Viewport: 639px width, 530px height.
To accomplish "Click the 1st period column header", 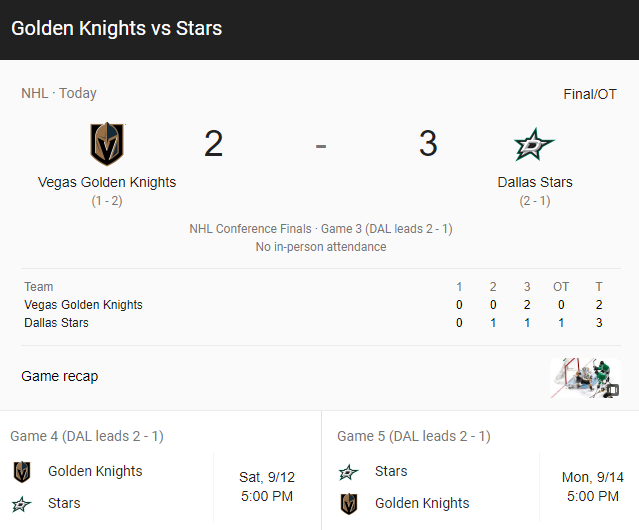I will coord(459,287).
